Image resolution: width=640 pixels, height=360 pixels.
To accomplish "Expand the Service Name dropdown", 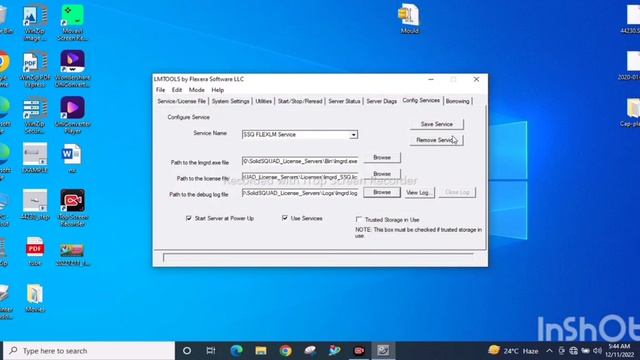I will (353, 135).
